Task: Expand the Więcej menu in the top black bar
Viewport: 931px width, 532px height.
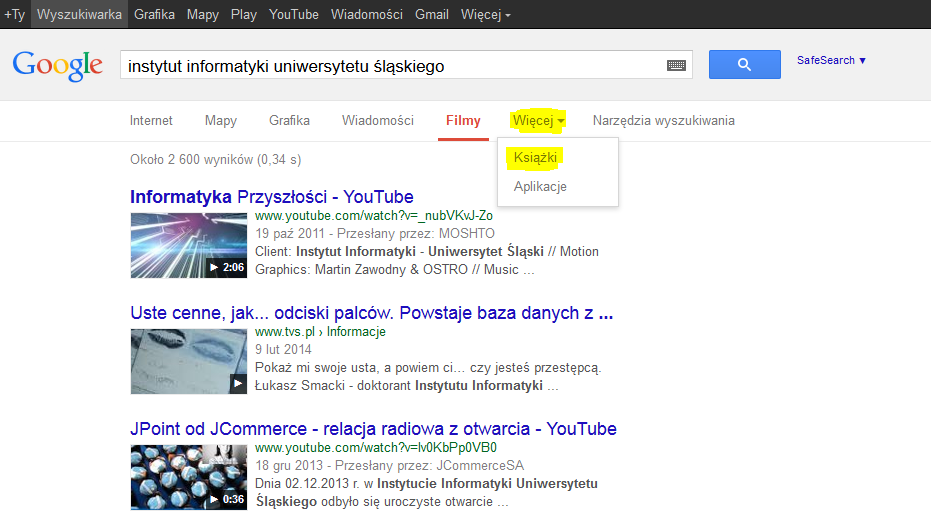Action: [x=485, y=14]
